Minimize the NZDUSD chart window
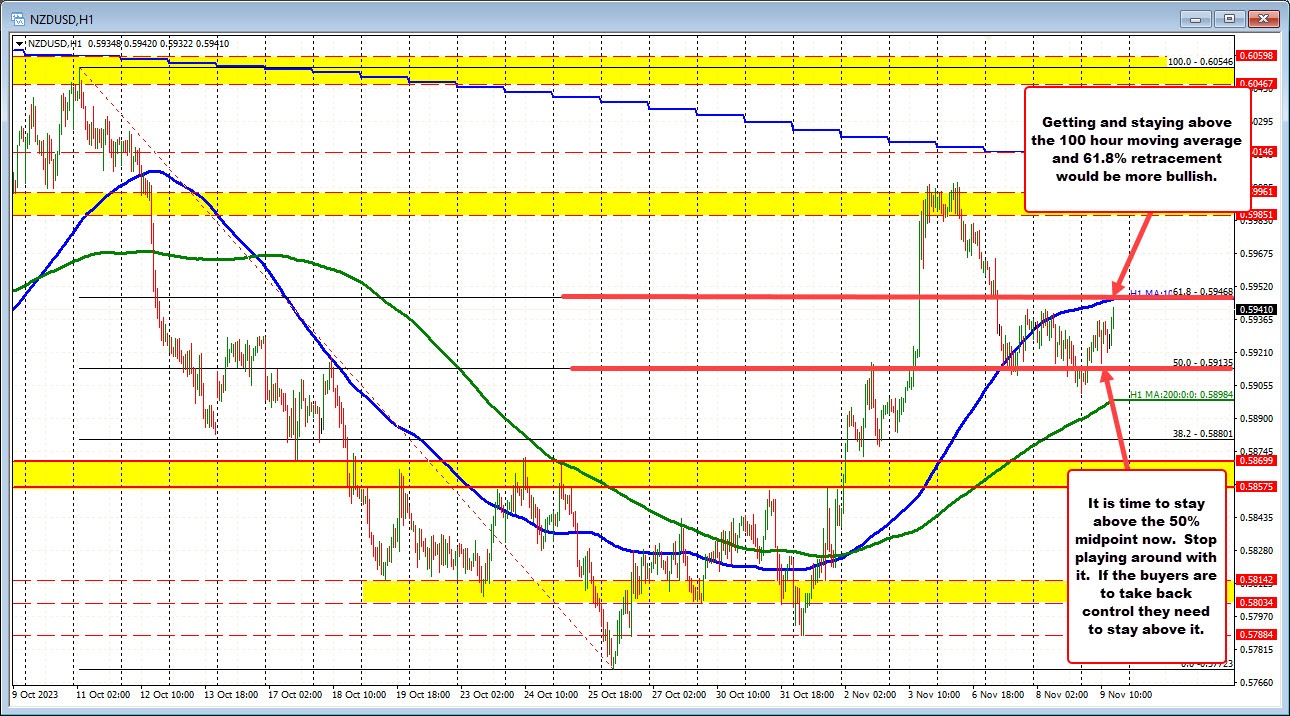The height and width of the screenshot is (716, 1290). [x=1196, y=17]
